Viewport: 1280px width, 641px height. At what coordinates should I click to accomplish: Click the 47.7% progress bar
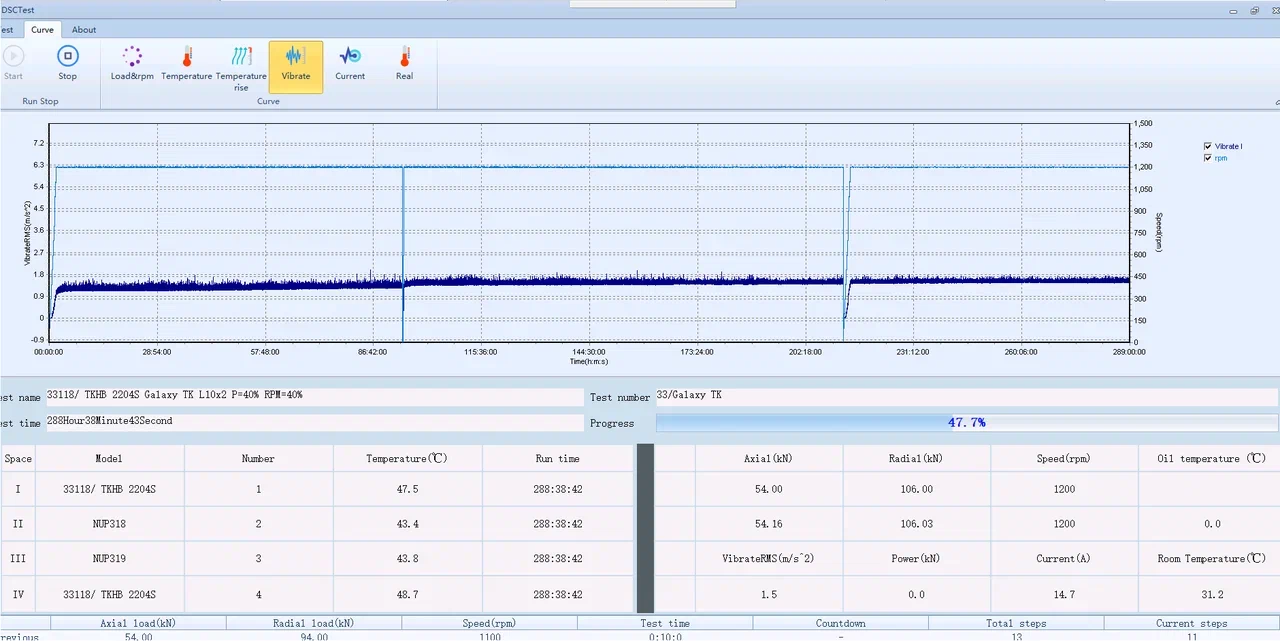pos(966,423)
